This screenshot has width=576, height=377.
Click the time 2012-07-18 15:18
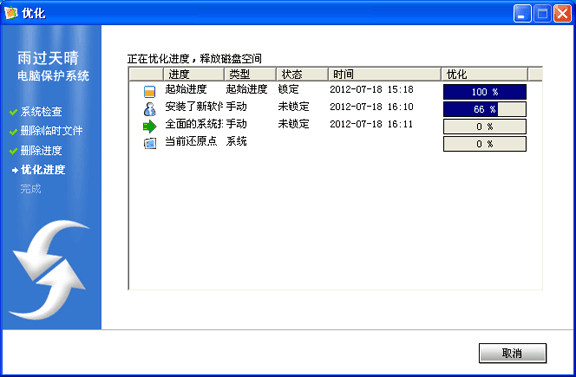pyautogui.click(x=371, y=89)
